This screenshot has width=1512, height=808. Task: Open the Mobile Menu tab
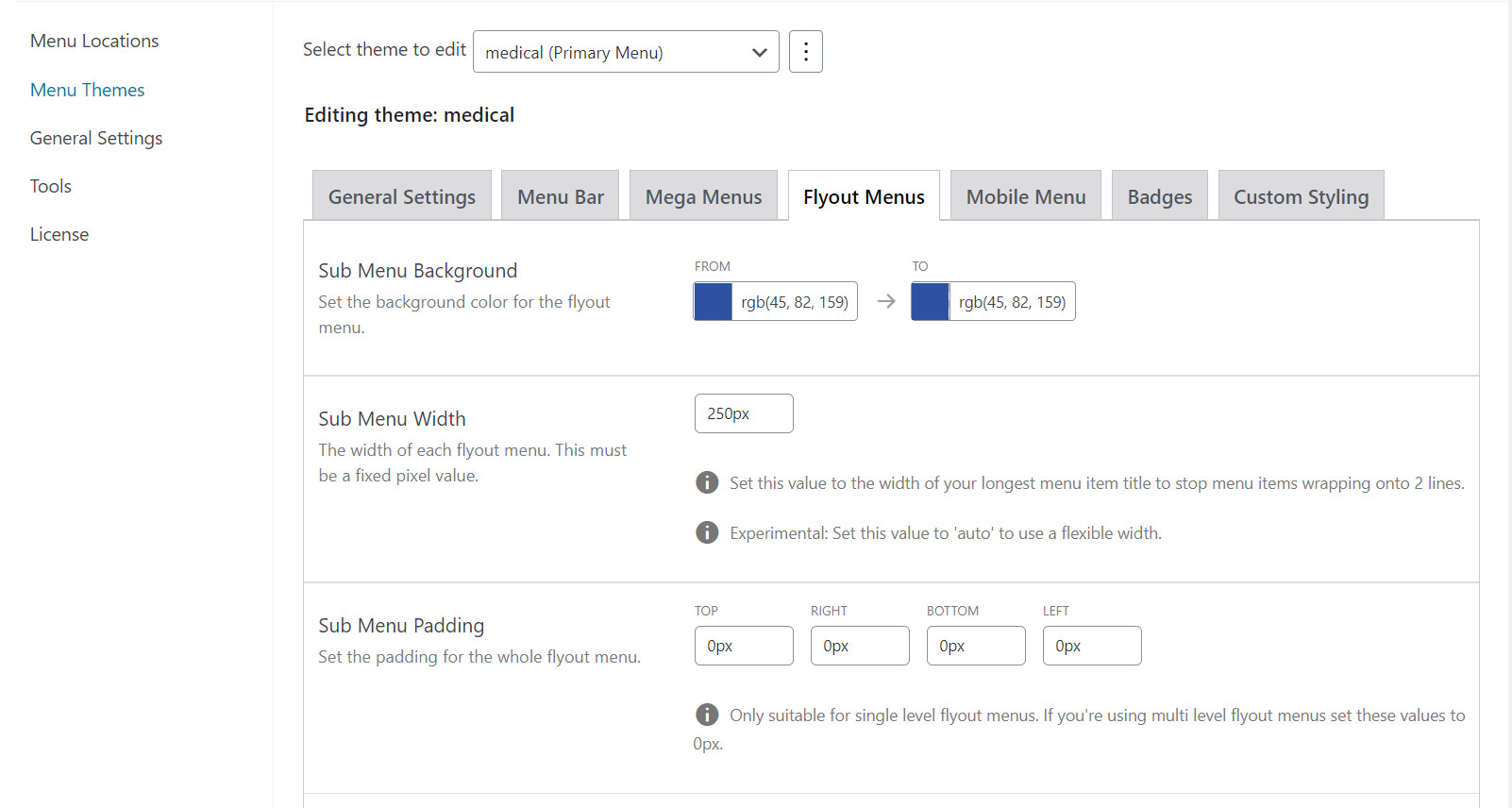click(1026, 195)
